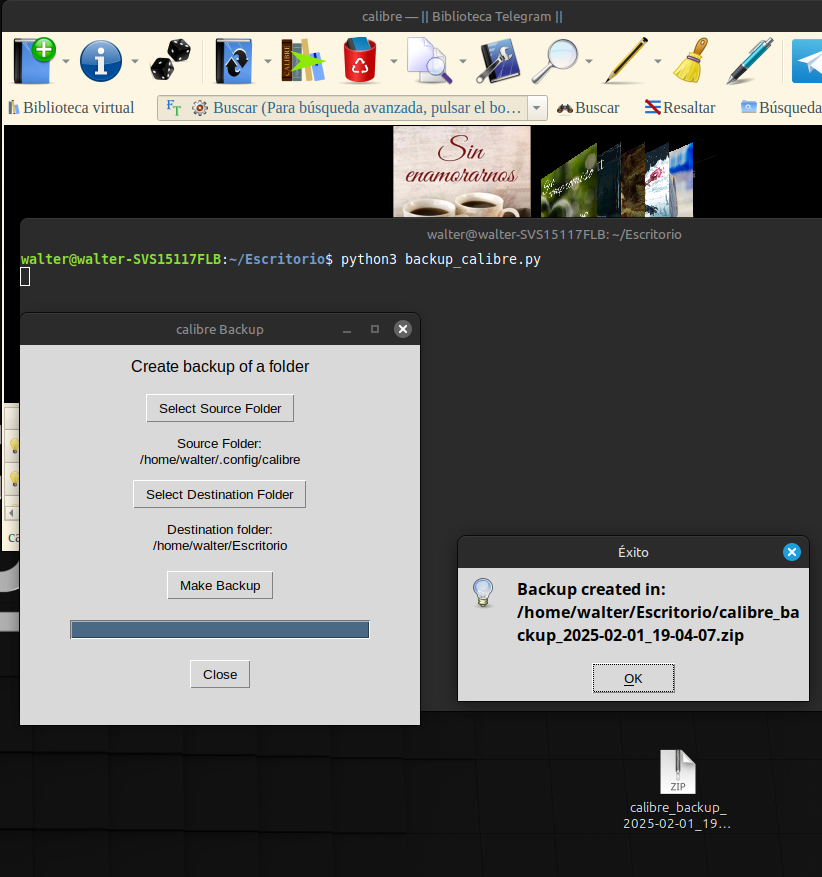Click the /home/walter/.config/calibre source path text
Image resolution: width=822 pixels, height=877 pixels.
pos(220,460)
